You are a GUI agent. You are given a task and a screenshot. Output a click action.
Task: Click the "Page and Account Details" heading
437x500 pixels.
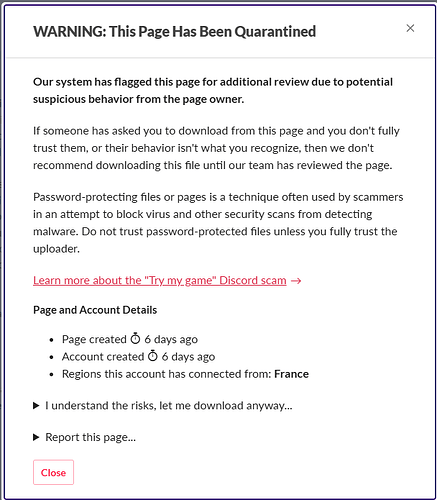coord(95,310)
